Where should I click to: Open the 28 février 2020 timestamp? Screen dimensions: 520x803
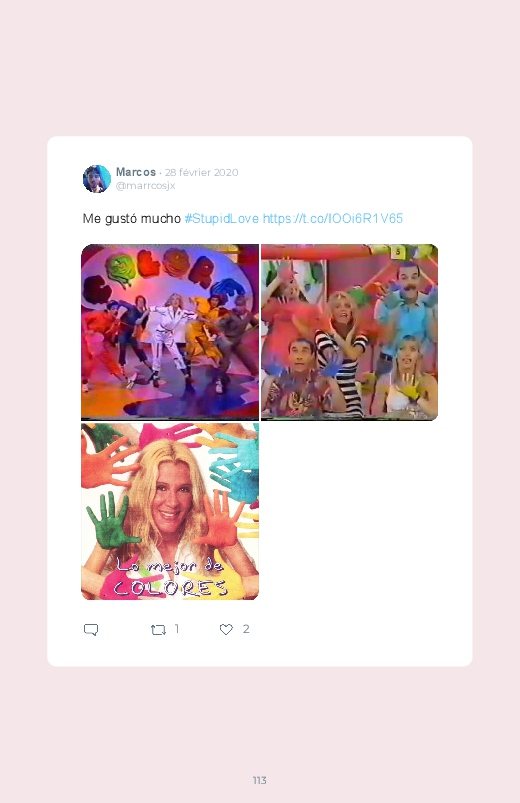[201, 173]
